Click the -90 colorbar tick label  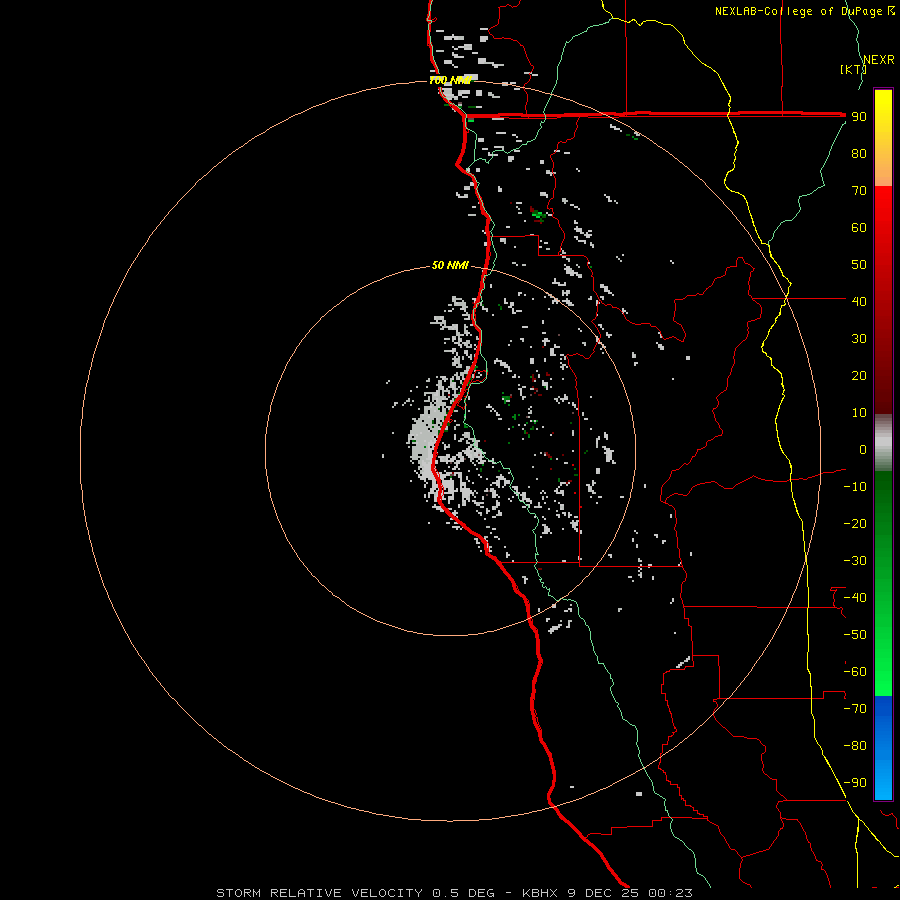point(855,783)
